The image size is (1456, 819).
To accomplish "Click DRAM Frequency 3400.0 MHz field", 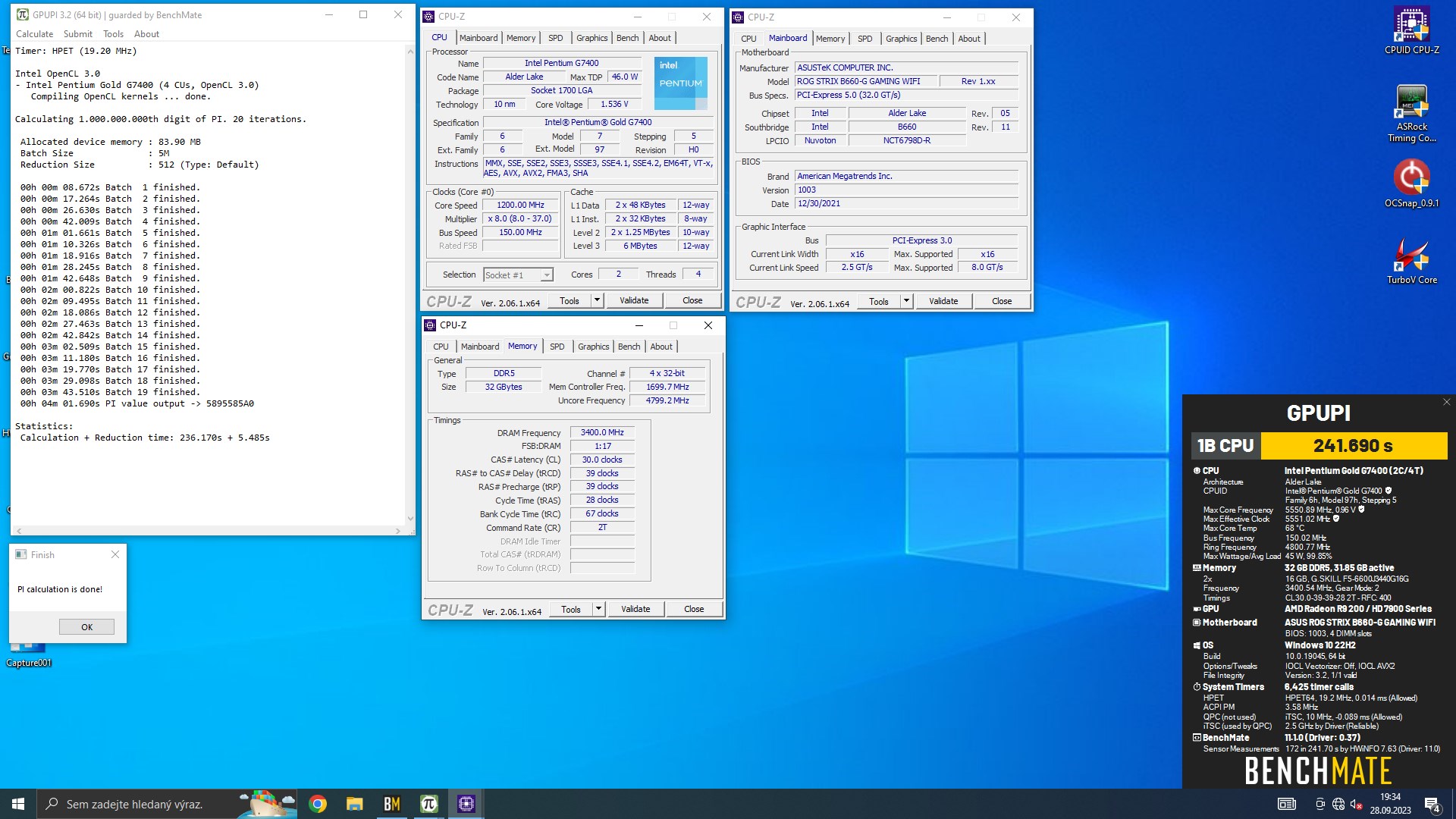I will [602, 432].
